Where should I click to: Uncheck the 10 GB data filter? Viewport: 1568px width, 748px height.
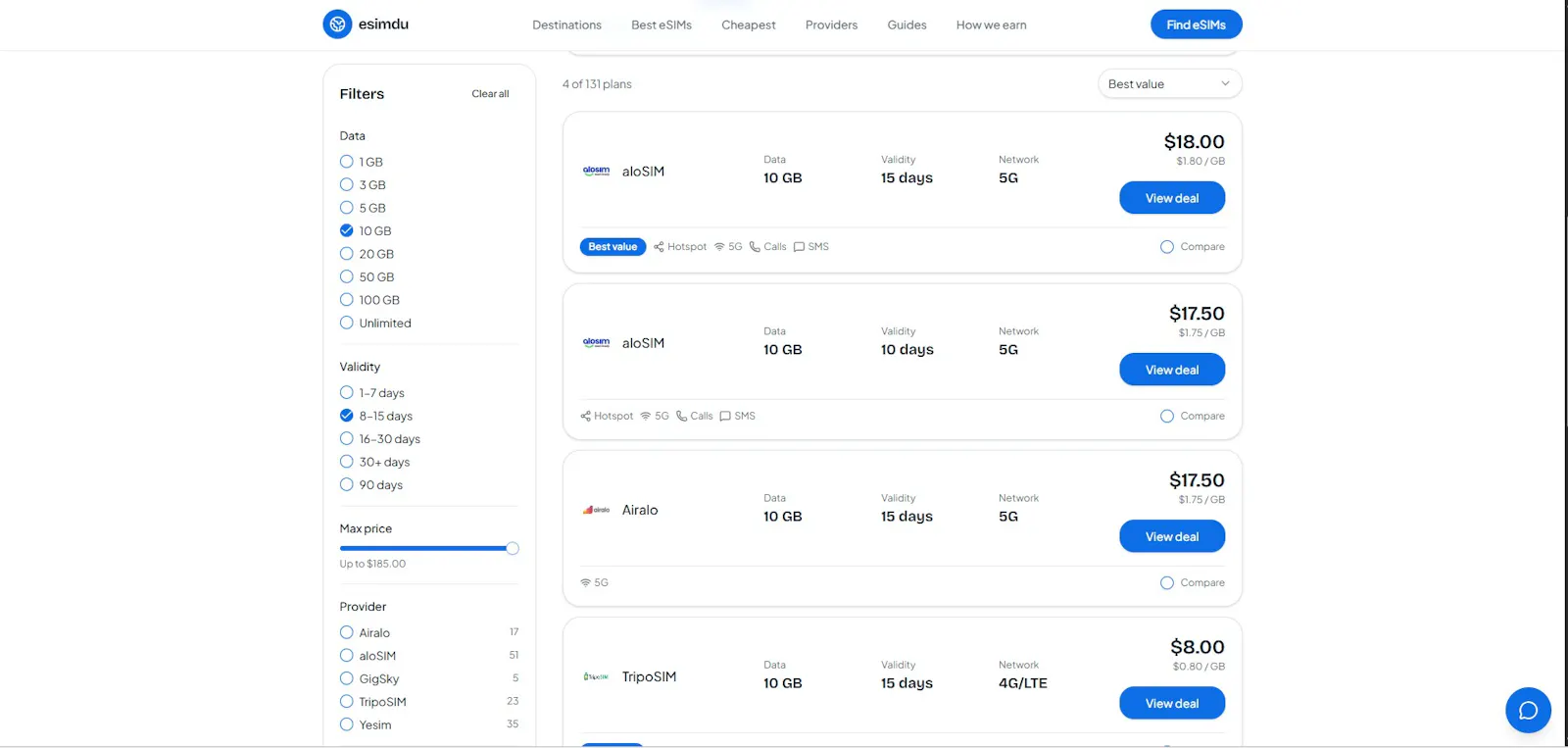(346, 230)
